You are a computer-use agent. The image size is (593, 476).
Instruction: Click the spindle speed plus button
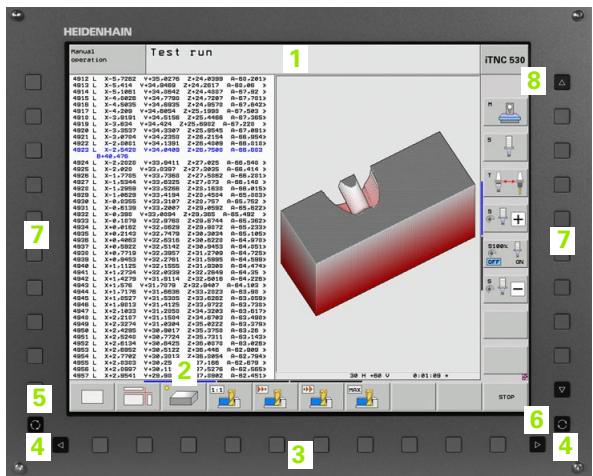point(518,219)
